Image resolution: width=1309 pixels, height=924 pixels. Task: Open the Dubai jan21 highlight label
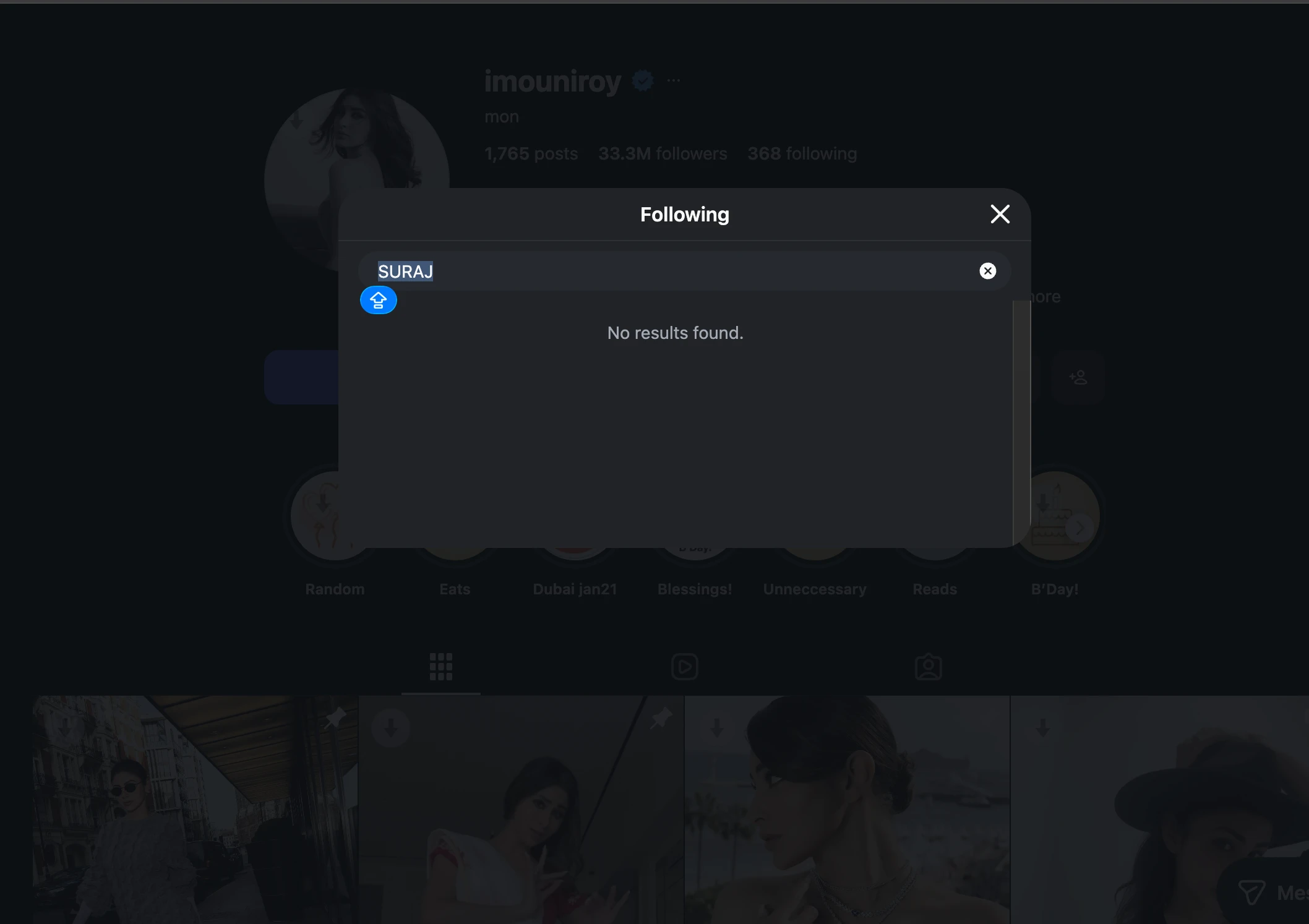[575, 589]
